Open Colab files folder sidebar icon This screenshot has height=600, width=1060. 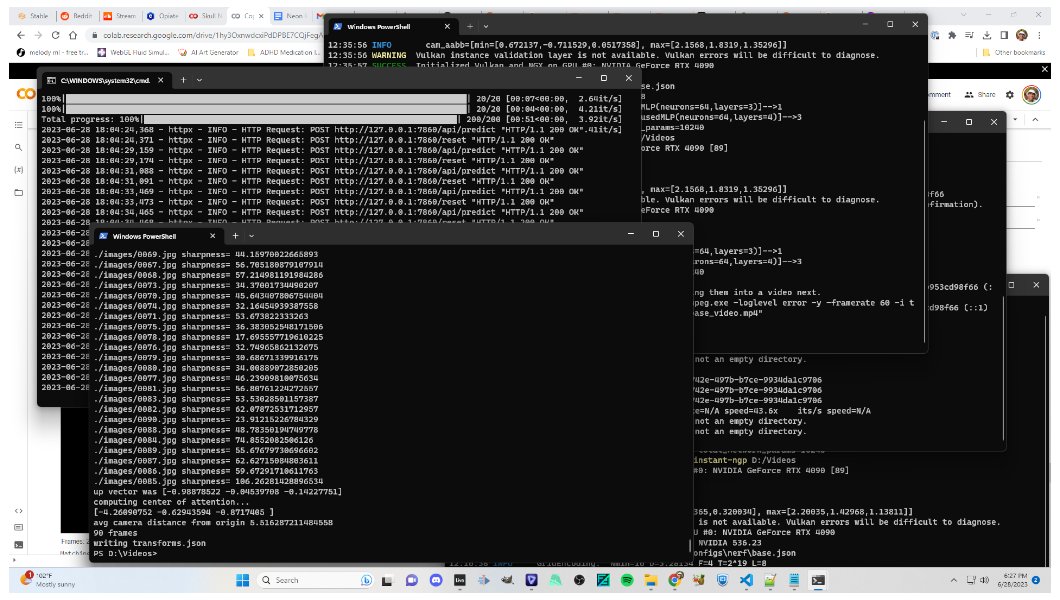click(18, 193)
